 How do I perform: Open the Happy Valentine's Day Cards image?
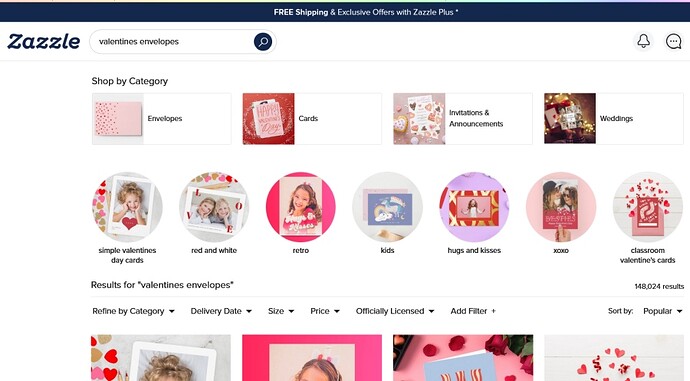(268, 119)
